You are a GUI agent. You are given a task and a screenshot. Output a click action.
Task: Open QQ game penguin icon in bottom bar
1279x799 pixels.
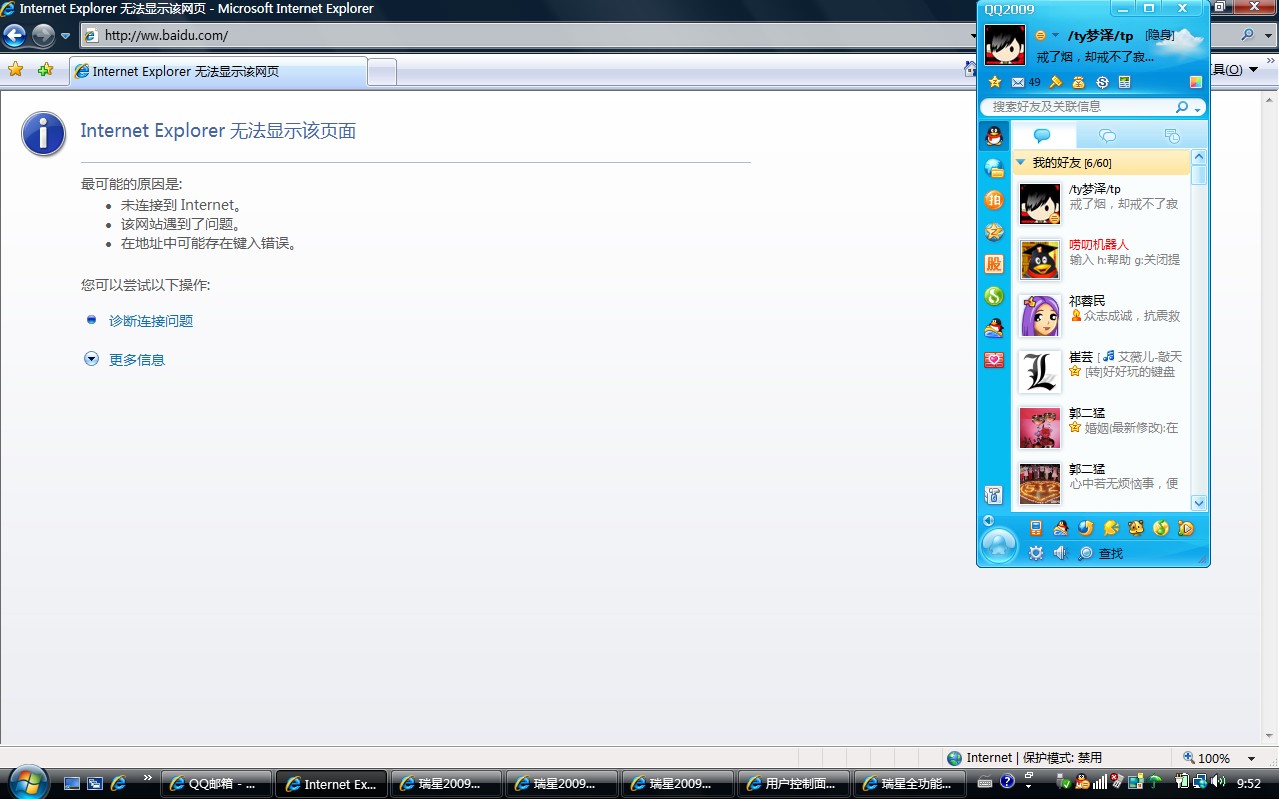[x=1061, y=528]
